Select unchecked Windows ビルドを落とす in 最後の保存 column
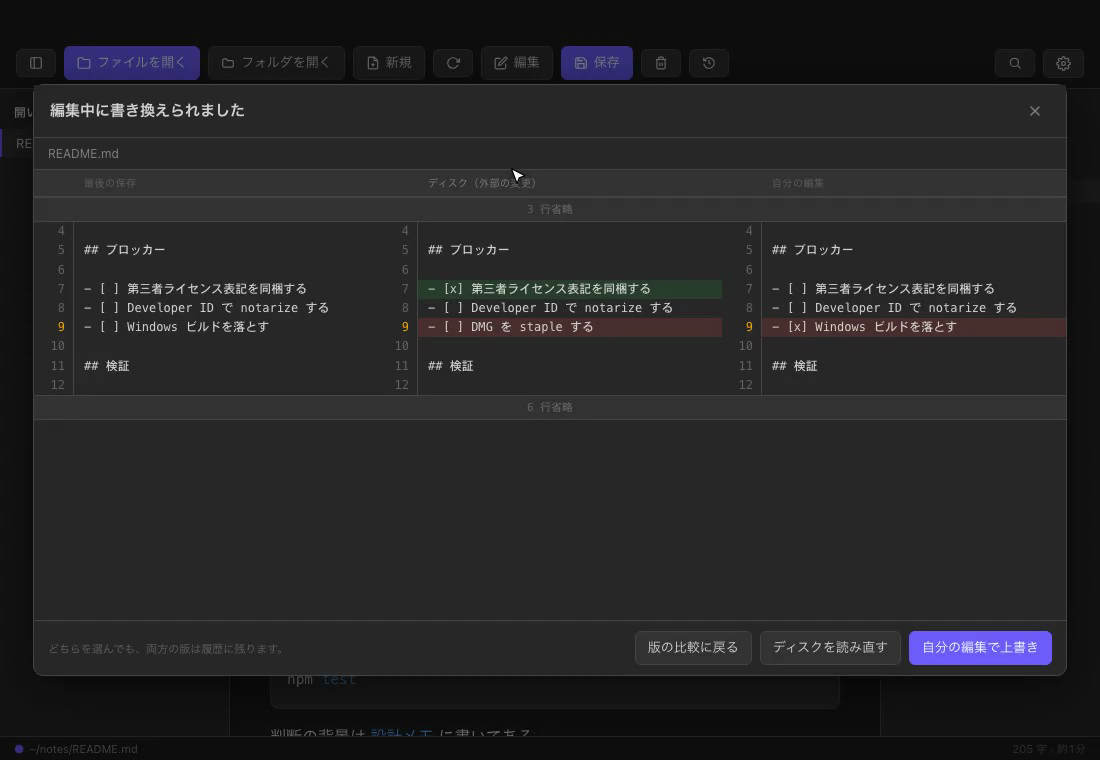Image resolution: width=1100 pixels, height=760 pixels. tap(177, 327)
